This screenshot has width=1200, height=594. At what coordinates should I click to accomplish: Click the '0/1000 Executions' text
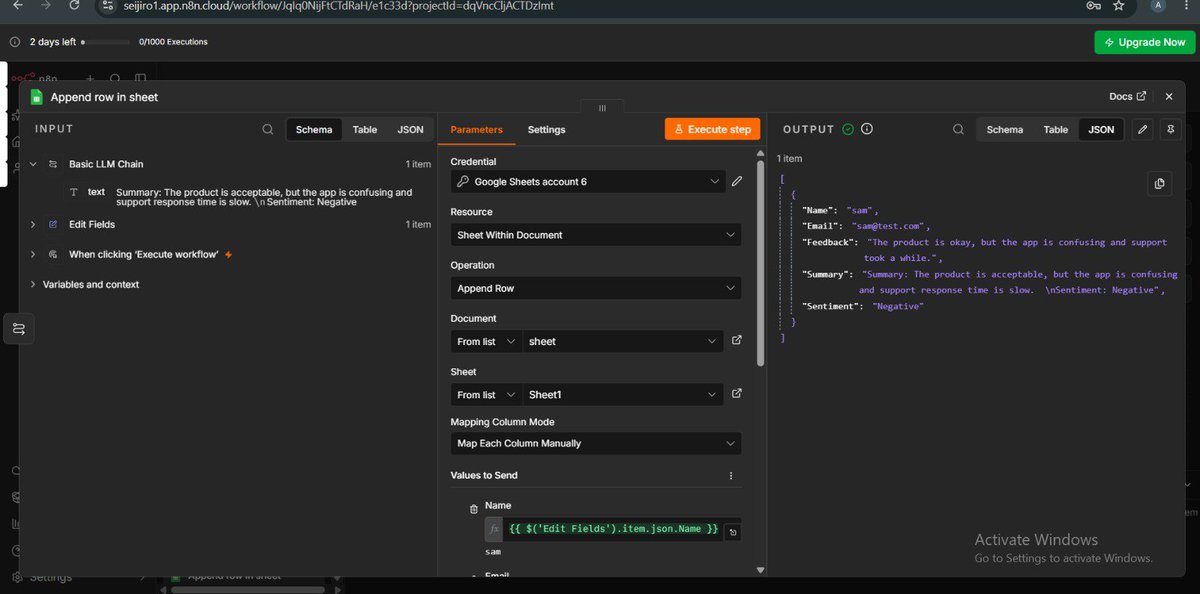[x=173, y=42]
